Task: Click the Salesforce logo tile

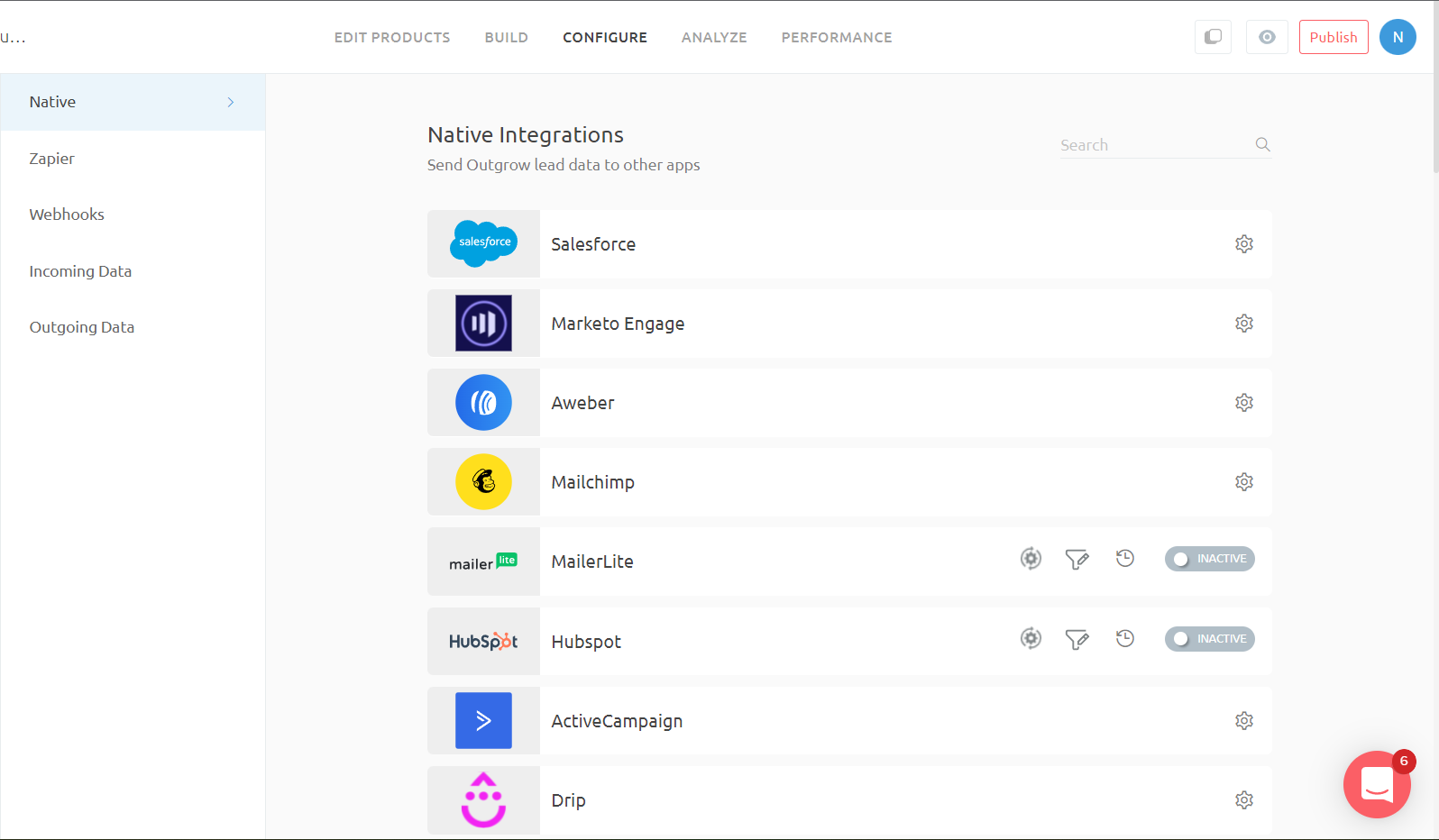Action: pyautogui.click(x=483, y=244)
